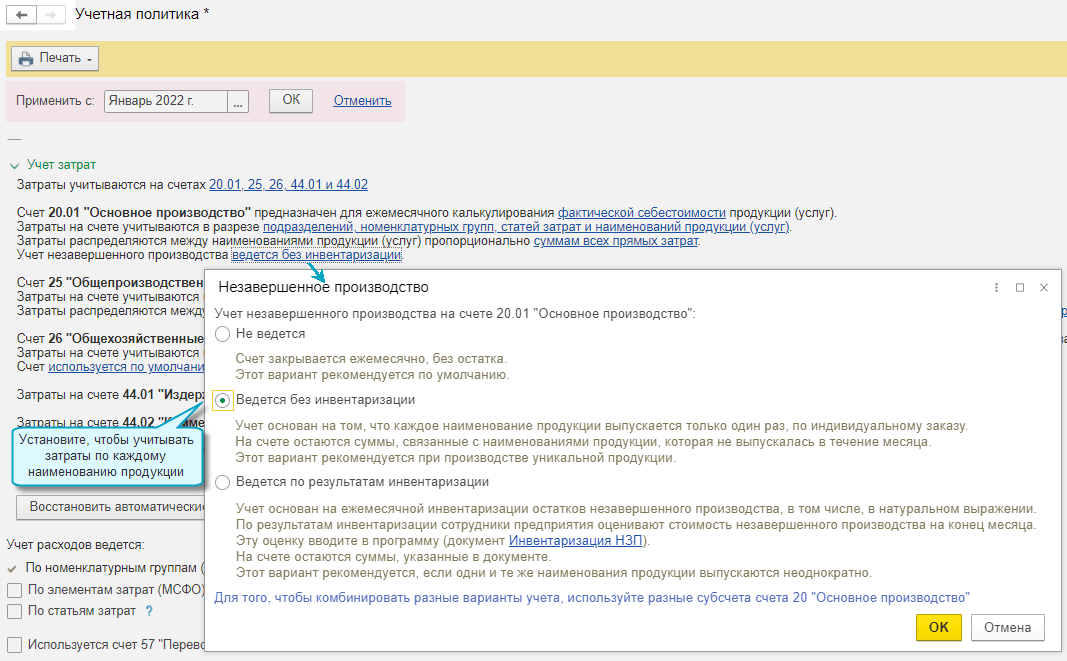Maximize the Незавершенное производство dialog
The width and height of the screenshot is (1067, 661).
(x=1020, y=287)
